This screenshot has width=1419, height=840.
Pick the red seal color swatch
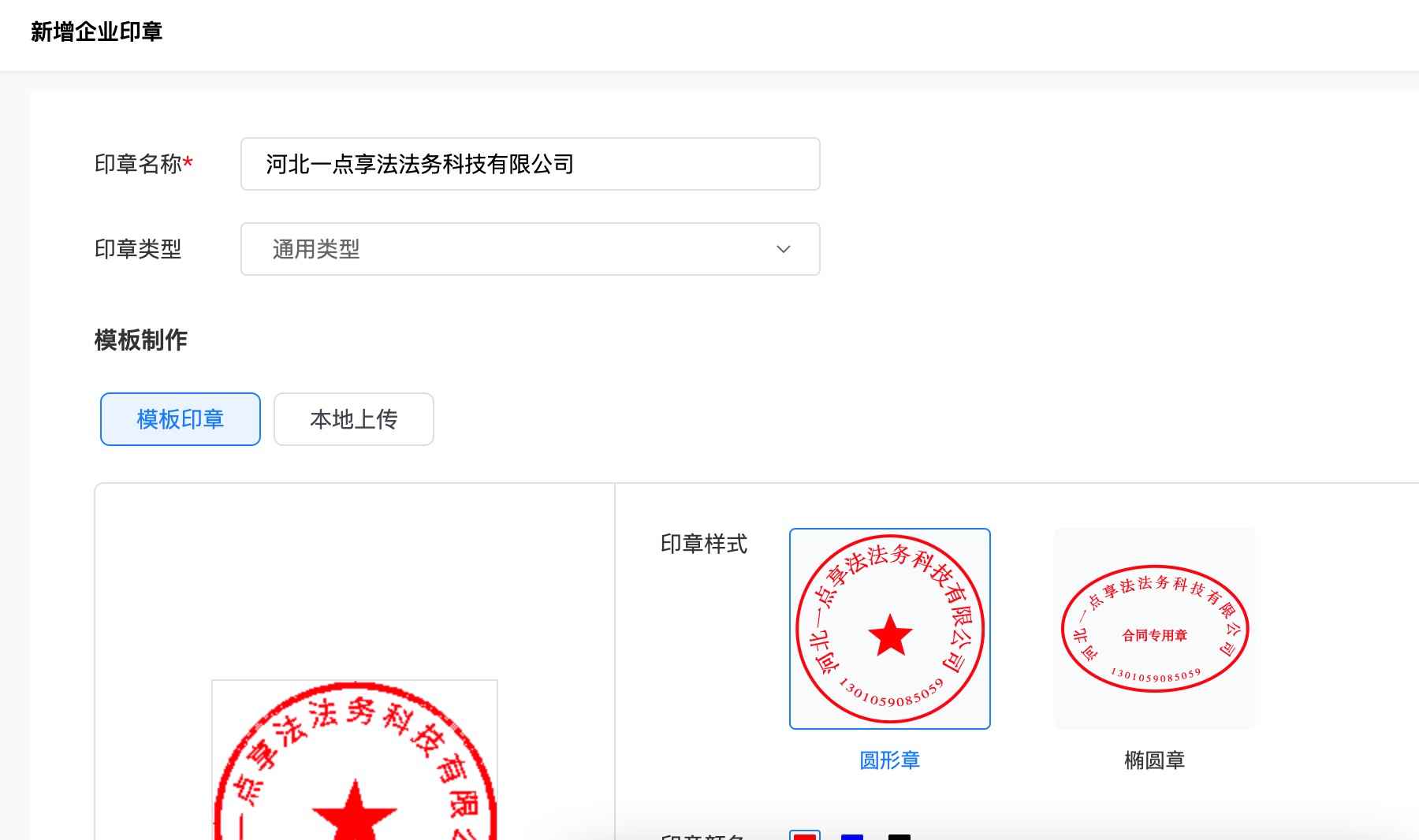point(805,835)
